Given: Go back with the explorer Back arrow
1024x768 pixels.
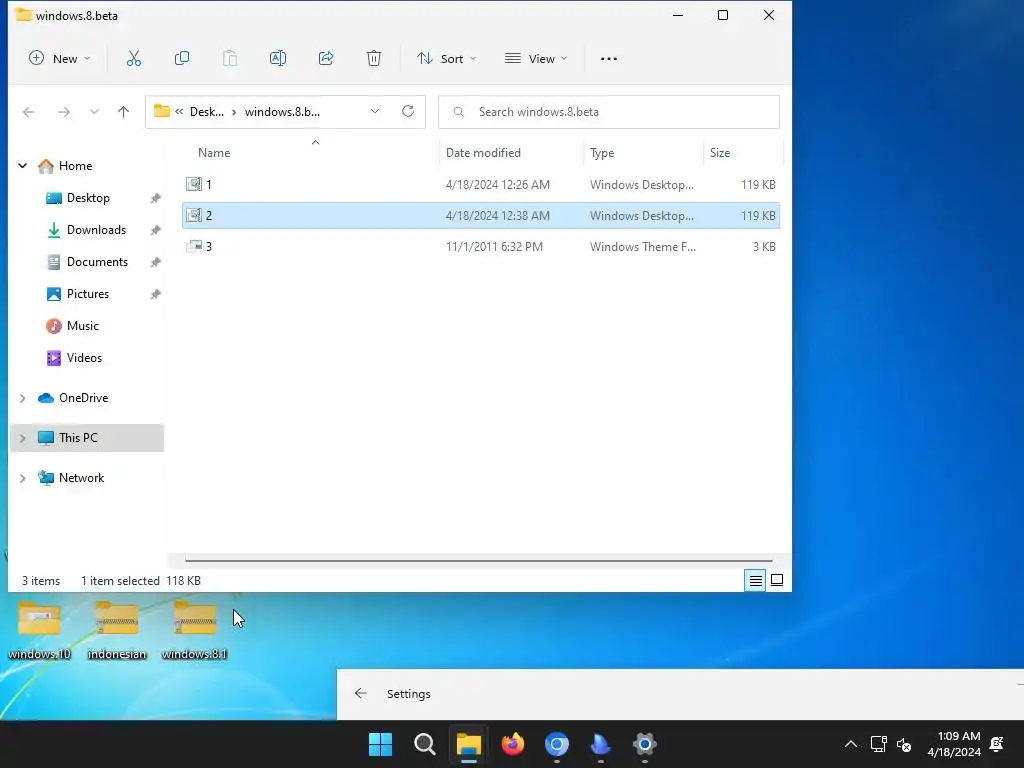Looking at the screenshot, I should click(29, 112).
